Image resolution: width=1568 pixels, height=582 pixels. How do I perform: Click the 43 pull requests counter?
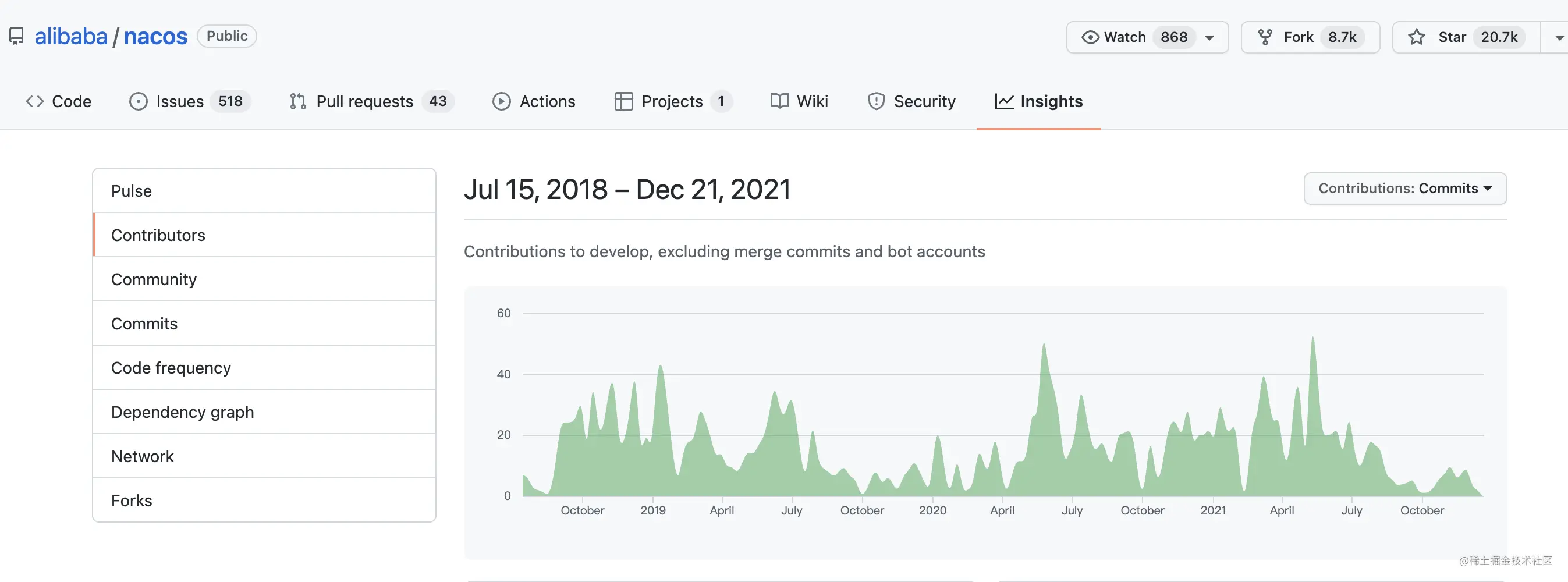click(438, 101)
